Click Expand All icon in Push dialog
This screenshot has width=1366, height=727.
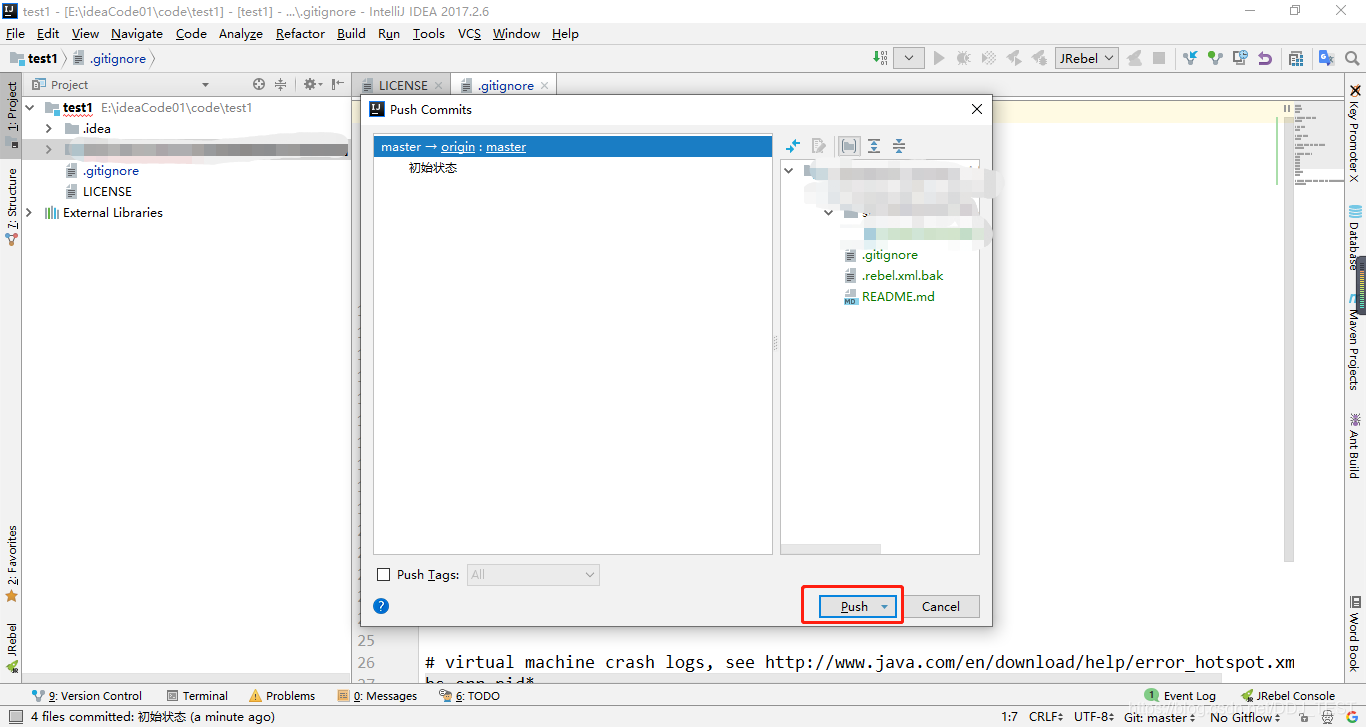pyautogui.click(x=874, y=146)
